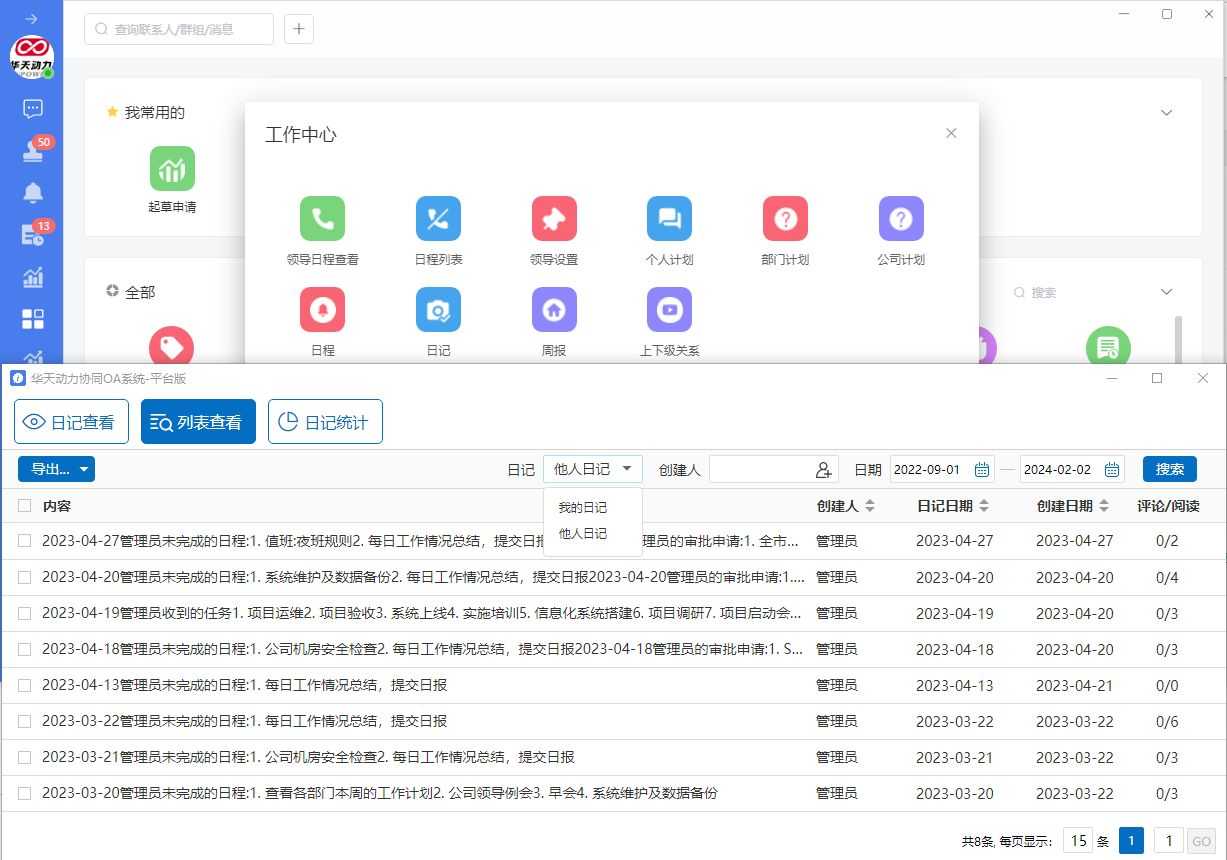Open the 导出 dropdown button
Viewport: 1227px width, 860px height.
(x=56, y=469)
